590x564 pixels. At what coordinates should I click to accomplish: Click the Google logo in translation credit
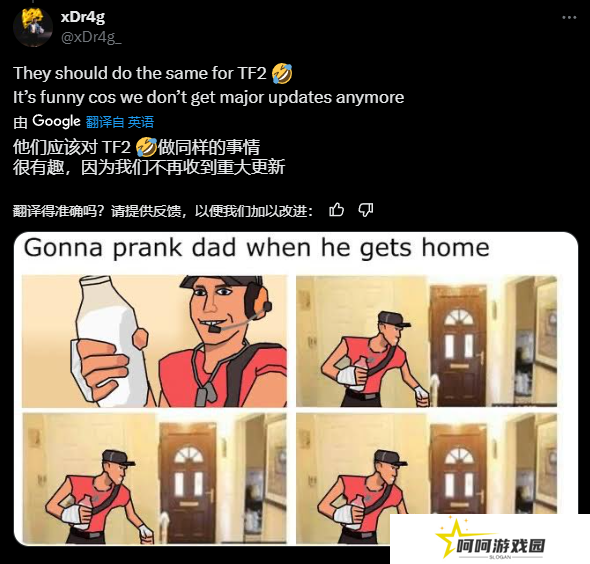pos(56,121)
